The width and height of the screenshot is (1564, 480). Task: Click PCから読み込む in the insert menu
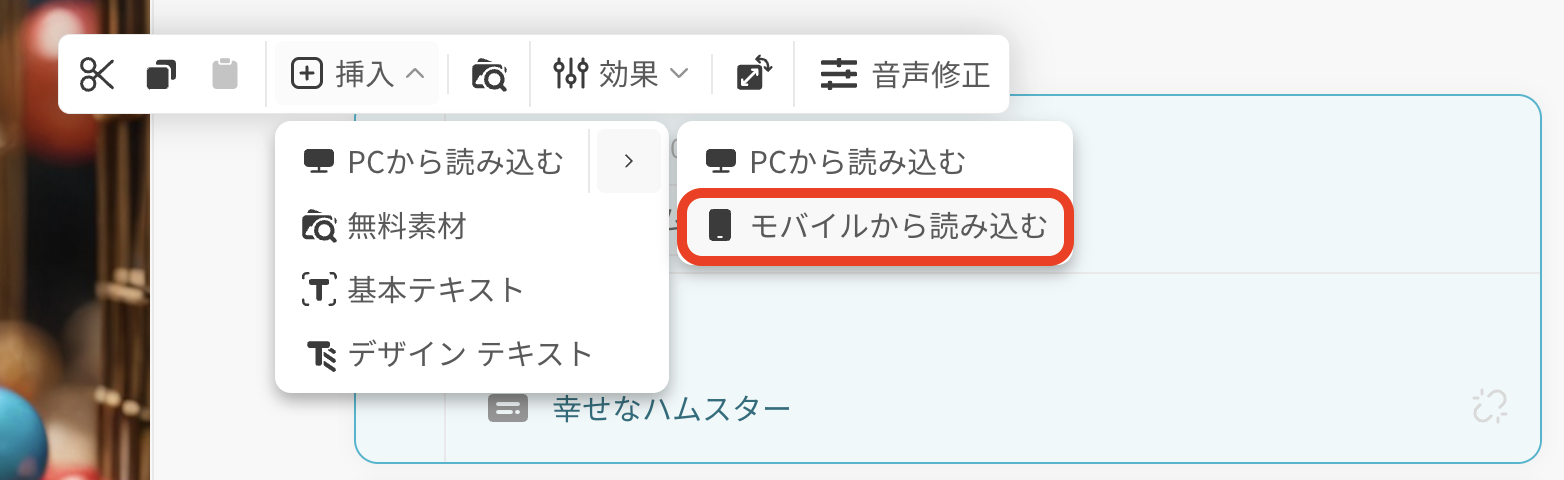pyautogui.click(x=434, y=161)
